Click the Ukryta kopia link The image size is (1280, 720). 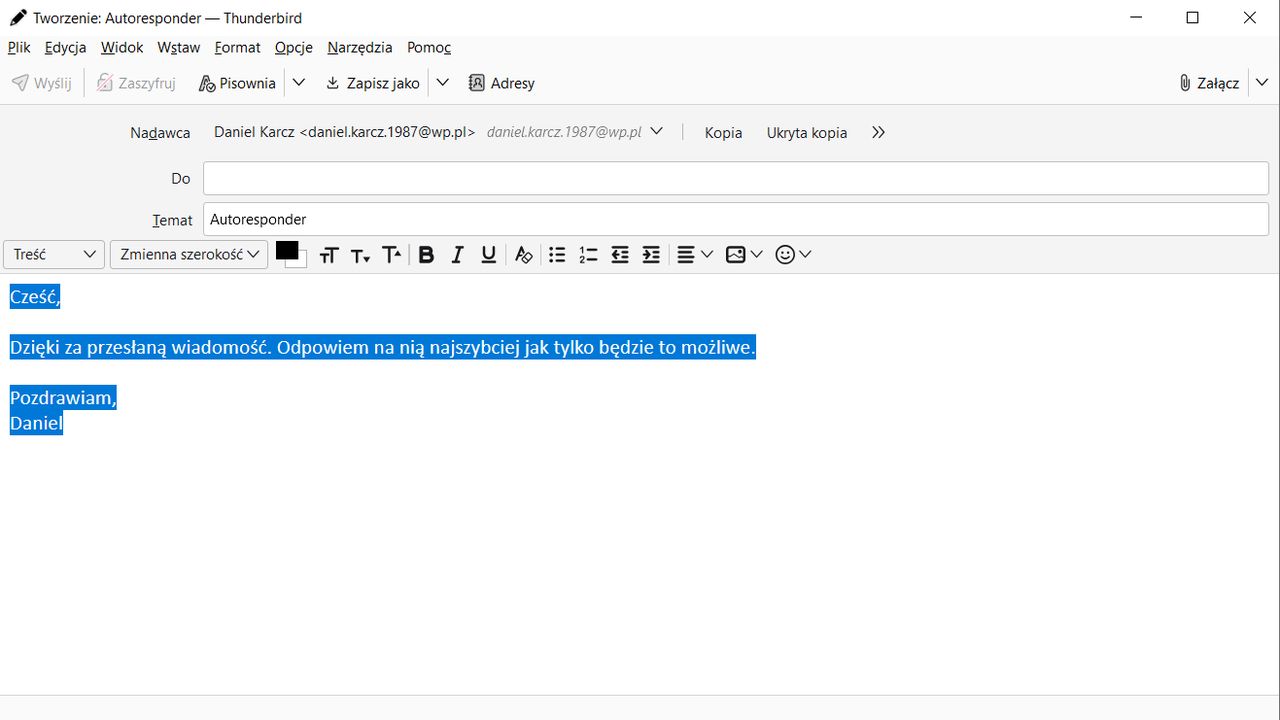807,132
